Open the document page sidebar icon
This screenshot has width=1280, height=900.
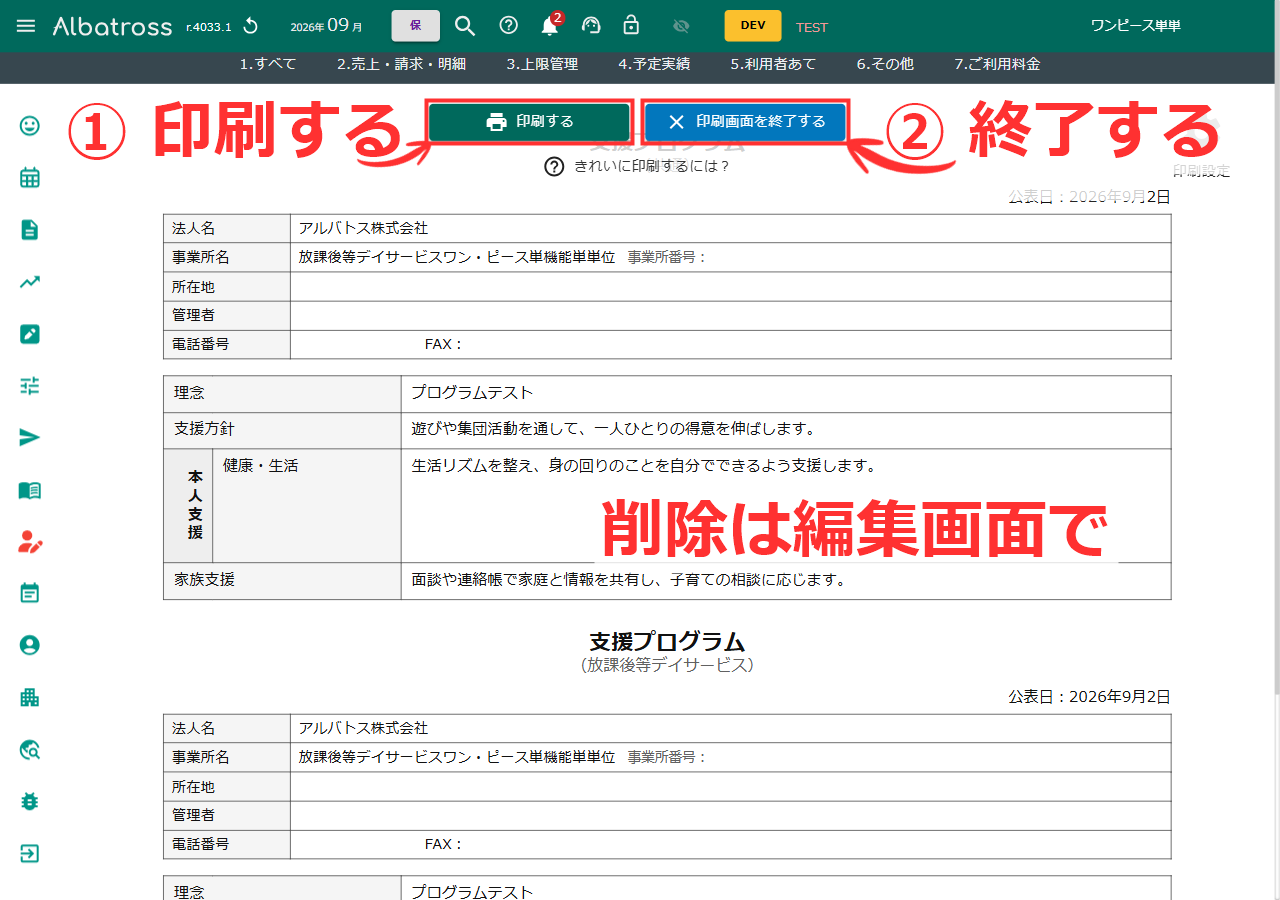point(30,230)
